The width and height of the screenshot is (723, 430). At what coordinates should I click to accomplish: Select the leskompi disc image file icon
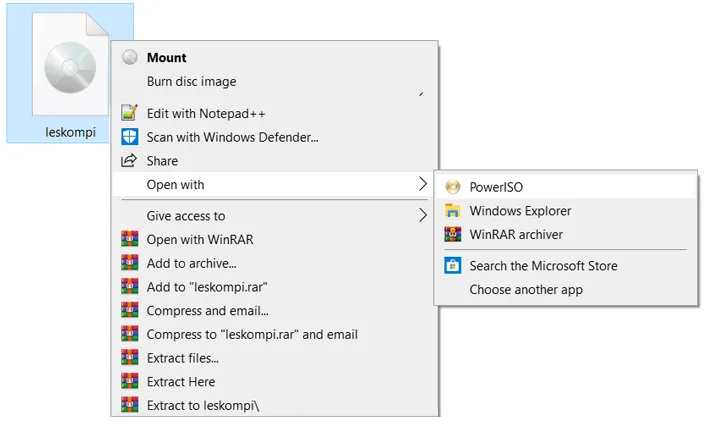(x=71, y=64)
